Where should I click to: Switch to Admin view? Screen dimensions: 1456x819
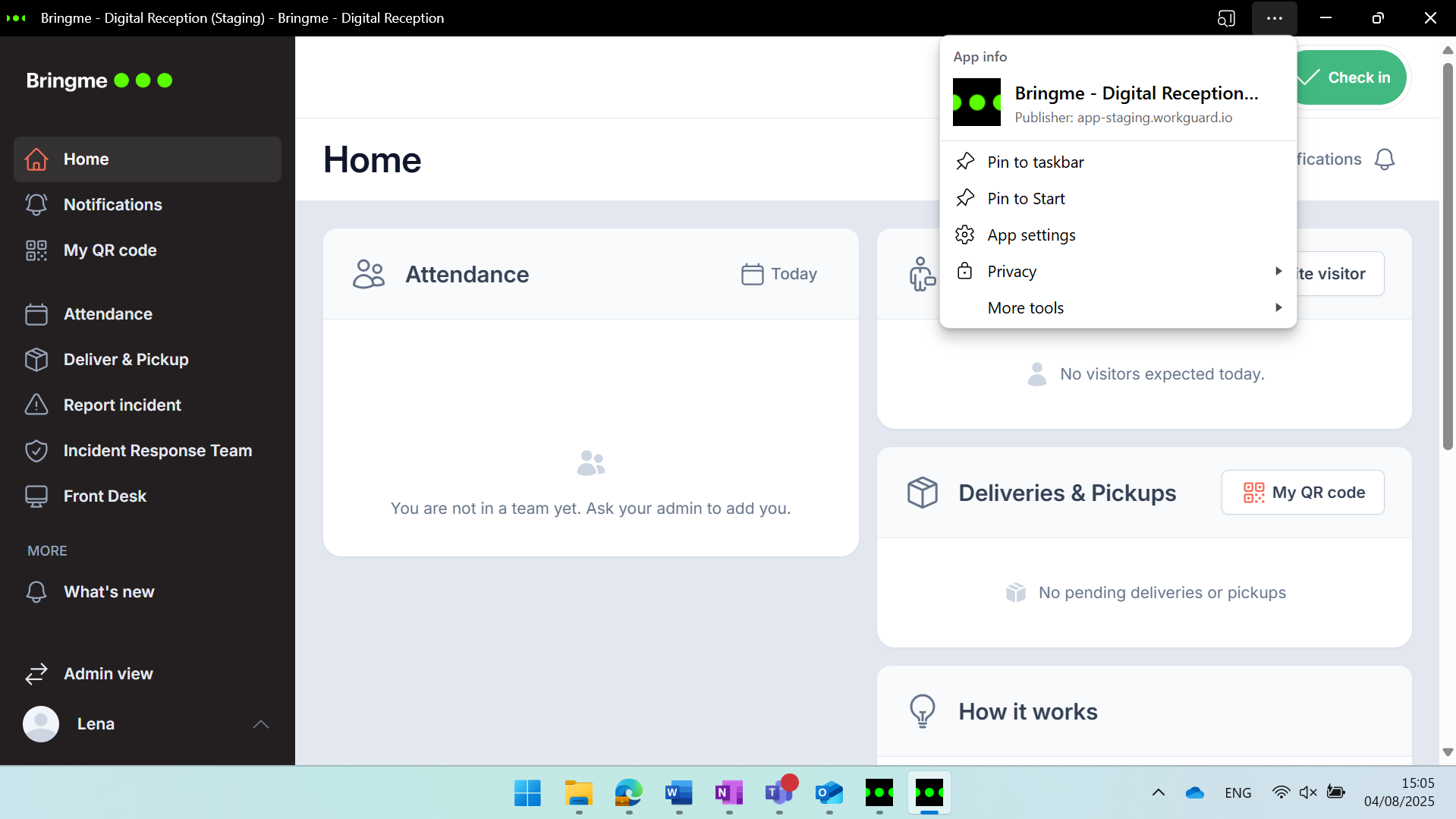coord(108,674)
